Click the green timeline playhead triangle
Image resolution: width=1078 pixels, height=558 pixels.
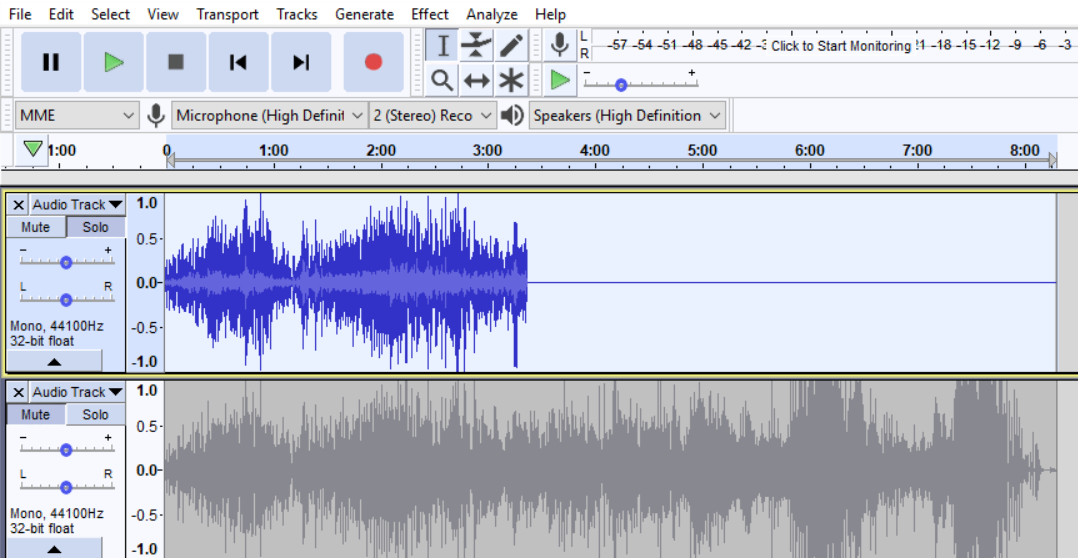pyautogui.click(x=32, y=148)
